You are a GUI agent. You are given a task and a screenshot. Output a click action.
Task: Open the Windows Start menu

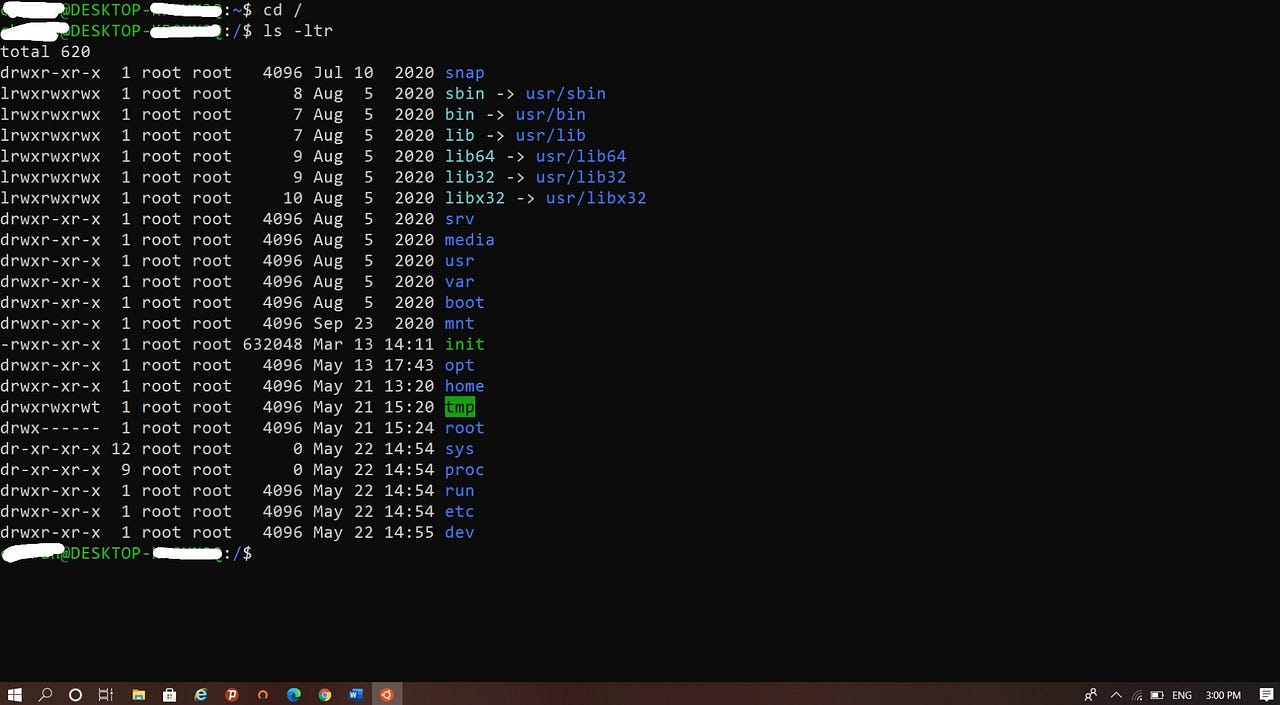click(15, 694)
